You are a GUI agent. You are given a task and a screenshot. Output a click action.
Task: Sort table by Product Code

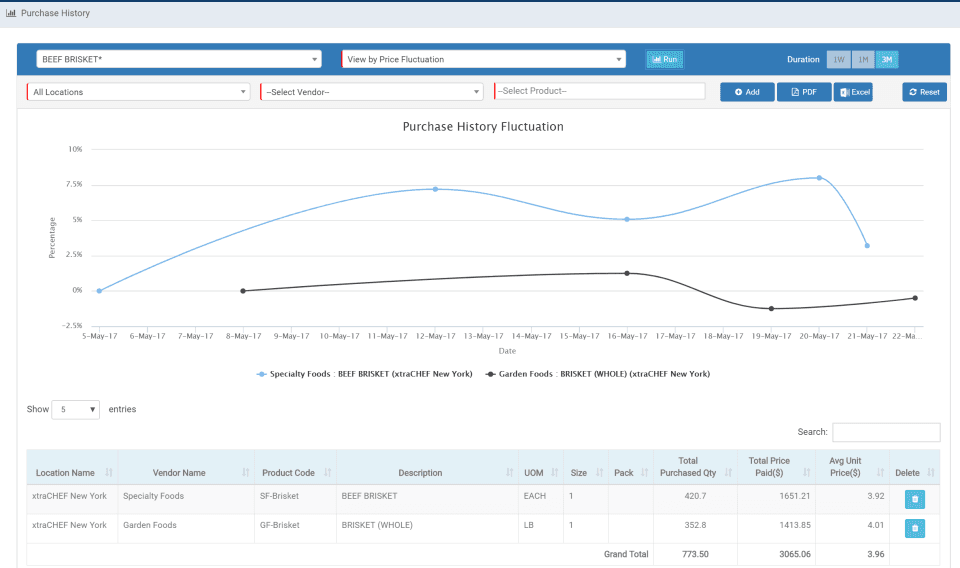(295, 473)
